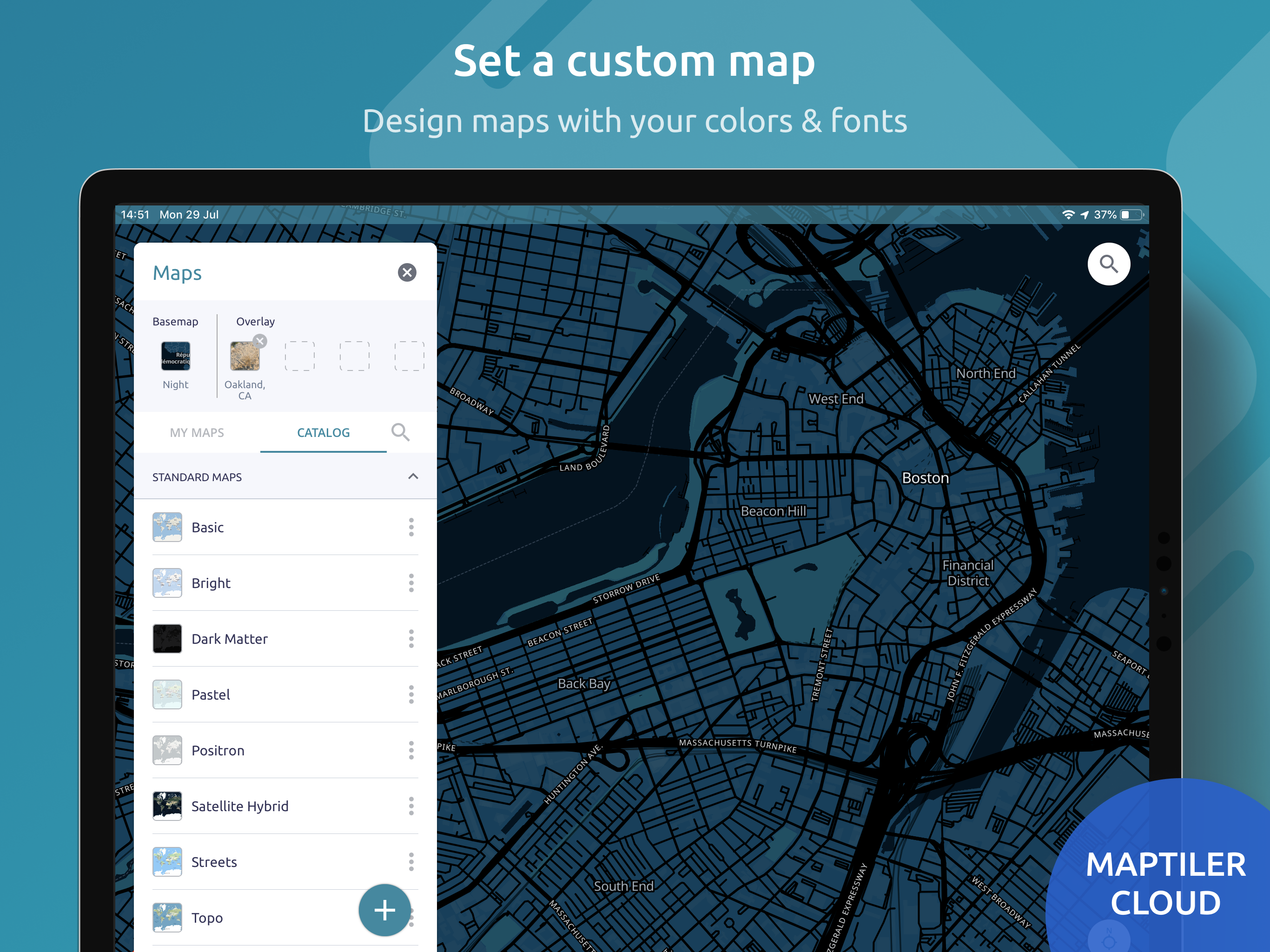
Task: Select the Pastel map thumbnail
Action: click(168, 694)
